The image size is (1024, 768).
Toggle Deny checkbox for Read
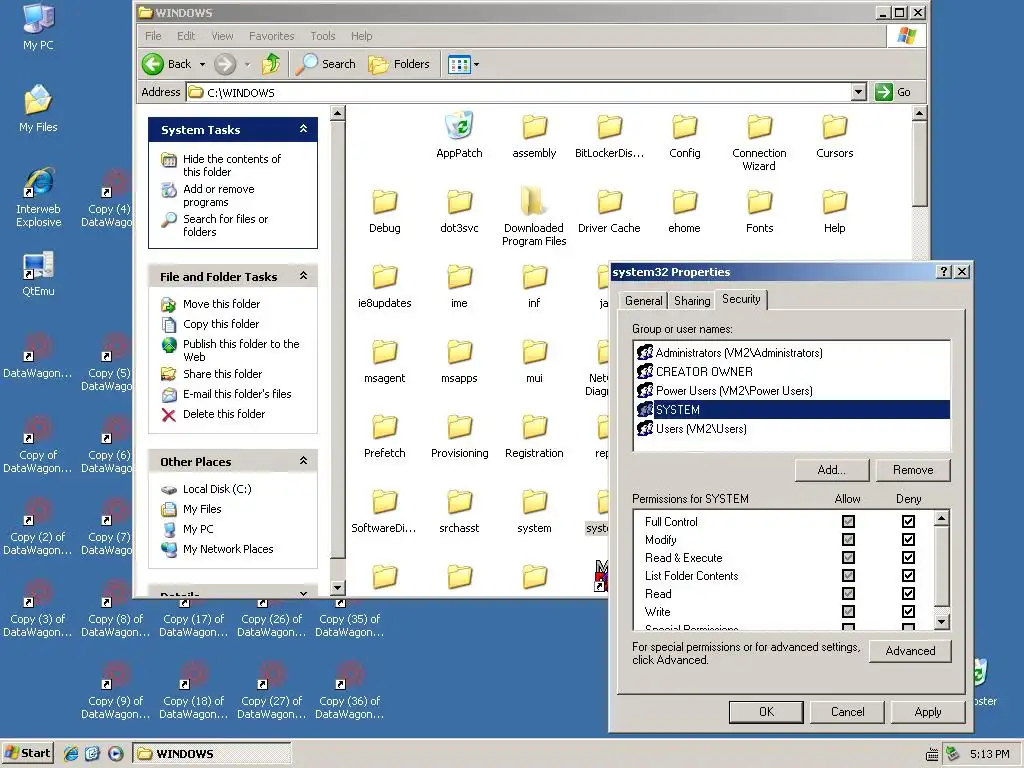click(x=908, y=594)
